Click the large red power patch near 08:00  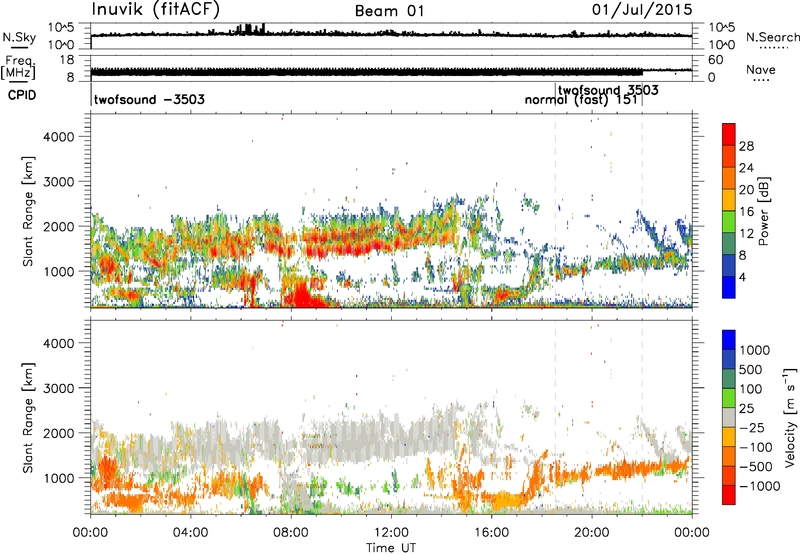[302, 295]
